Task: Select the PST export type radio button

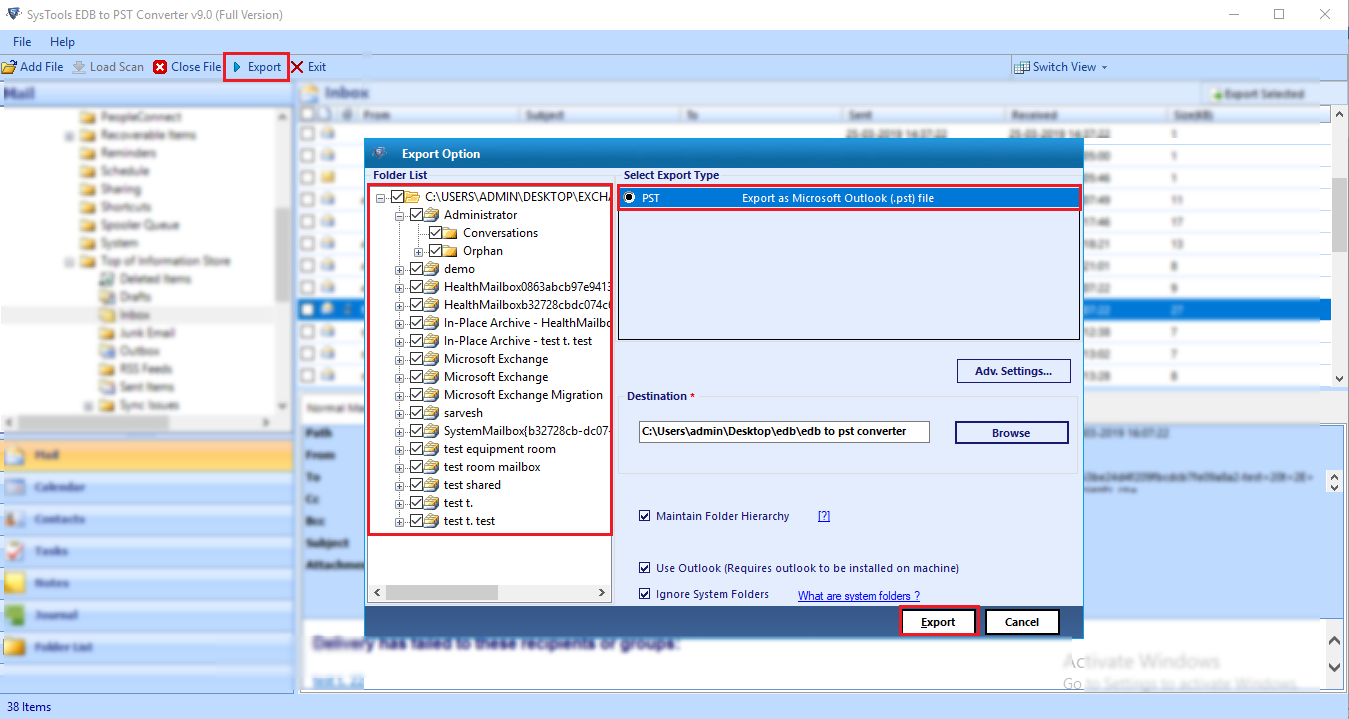Action: (629, 198)
